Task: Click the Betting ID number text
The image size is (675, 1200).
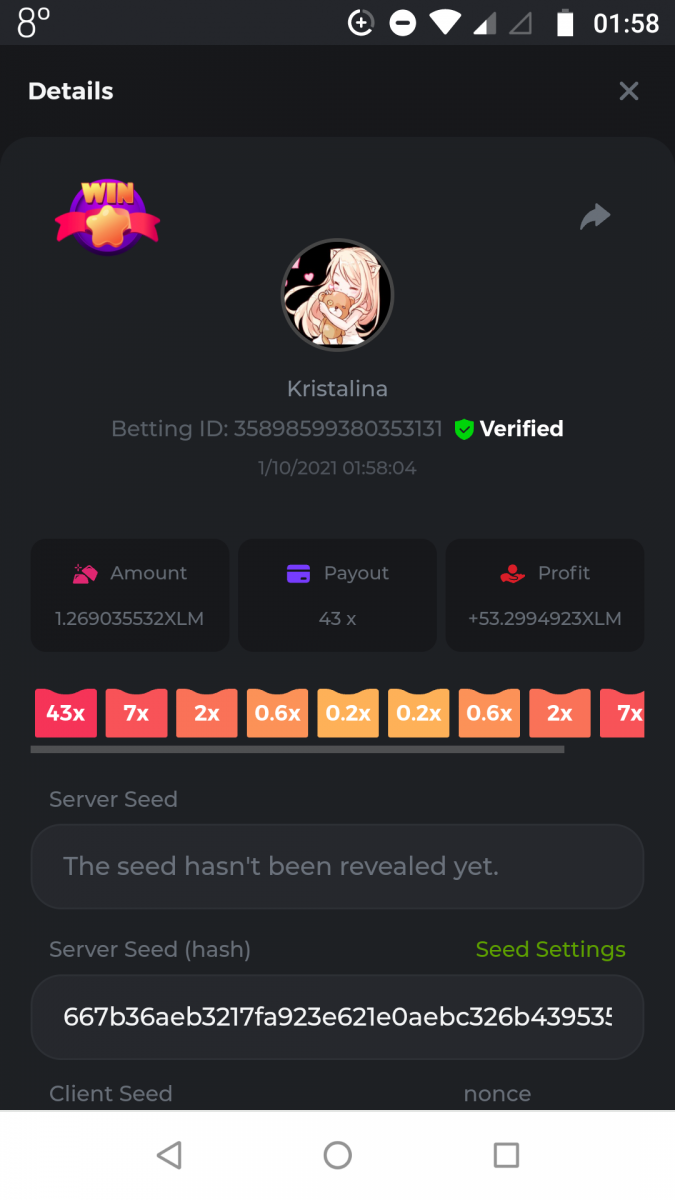Action: pyautogui.click(x=338, y=429)
